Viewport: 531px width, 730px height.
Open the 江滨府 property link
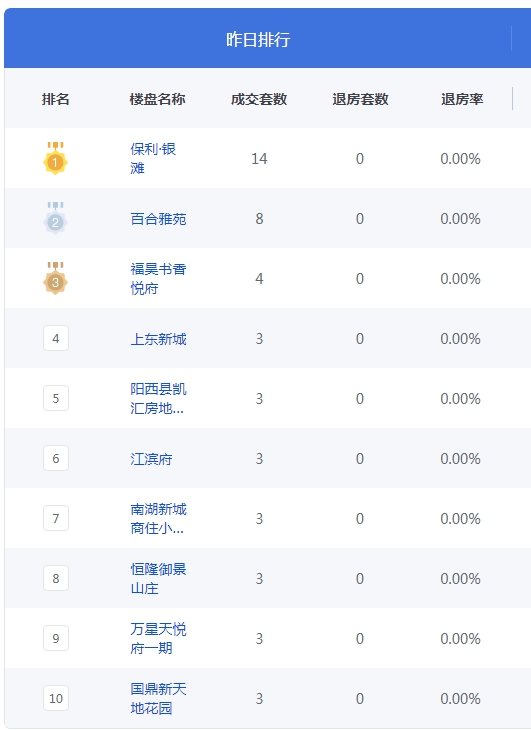point(151,459)
